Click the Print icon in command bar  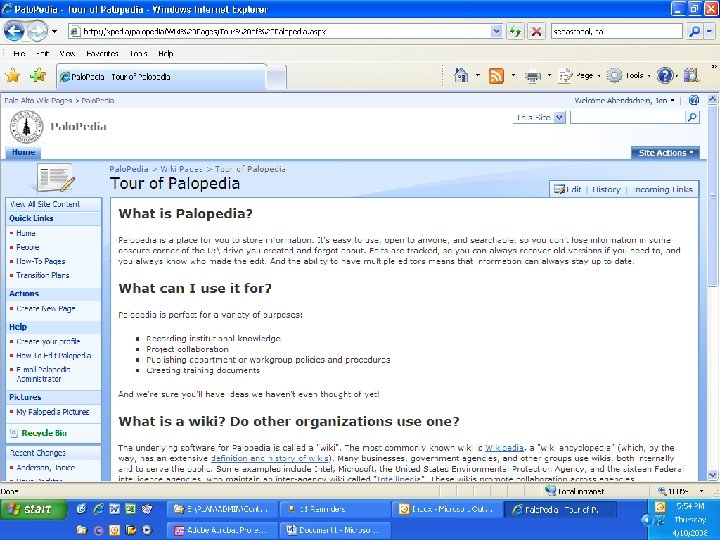click(533, 76)
